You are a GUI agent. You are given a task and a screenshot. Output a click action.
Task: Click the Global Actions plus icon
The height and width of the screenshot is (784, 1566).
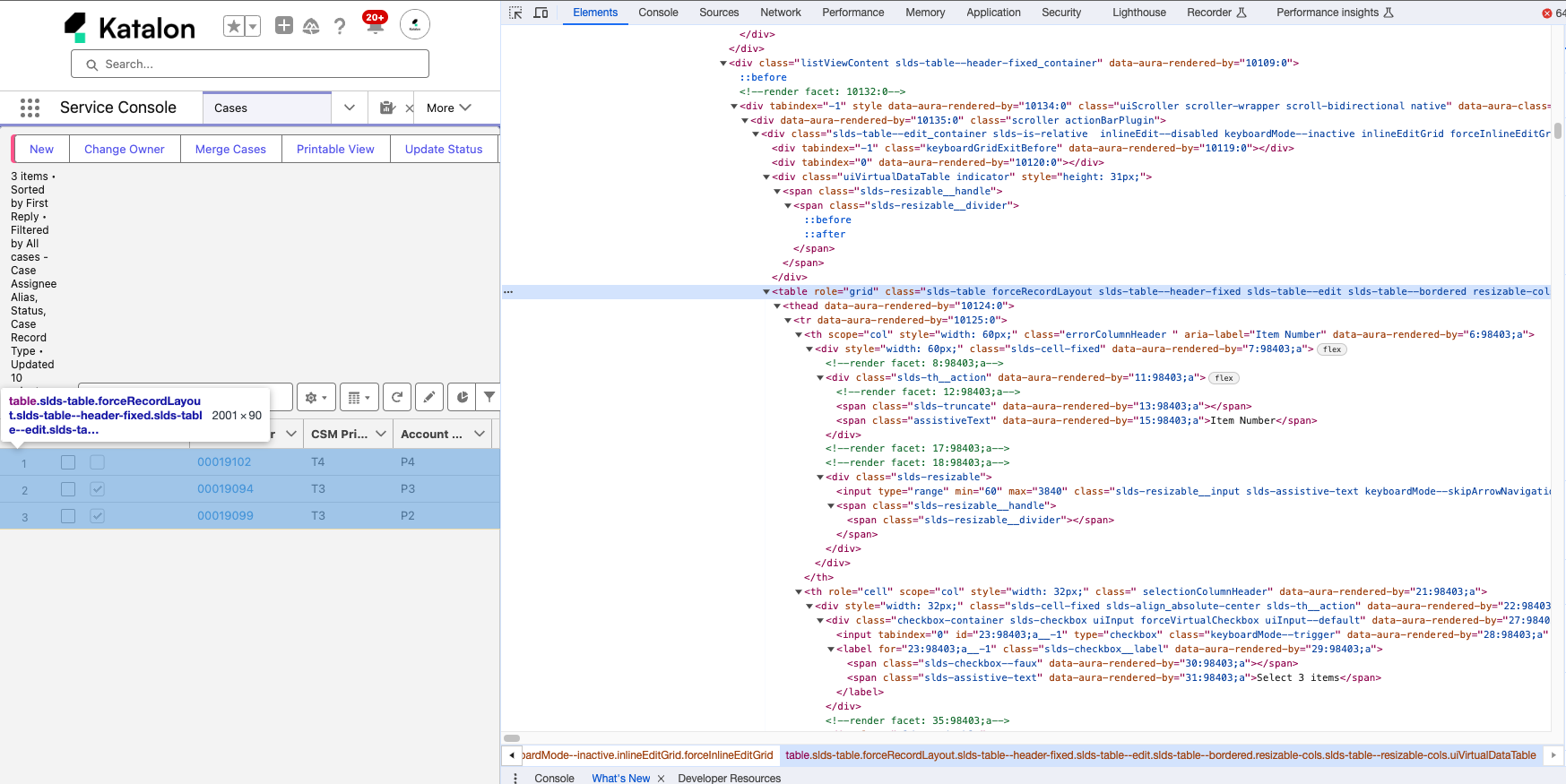(x=284, y=26)
